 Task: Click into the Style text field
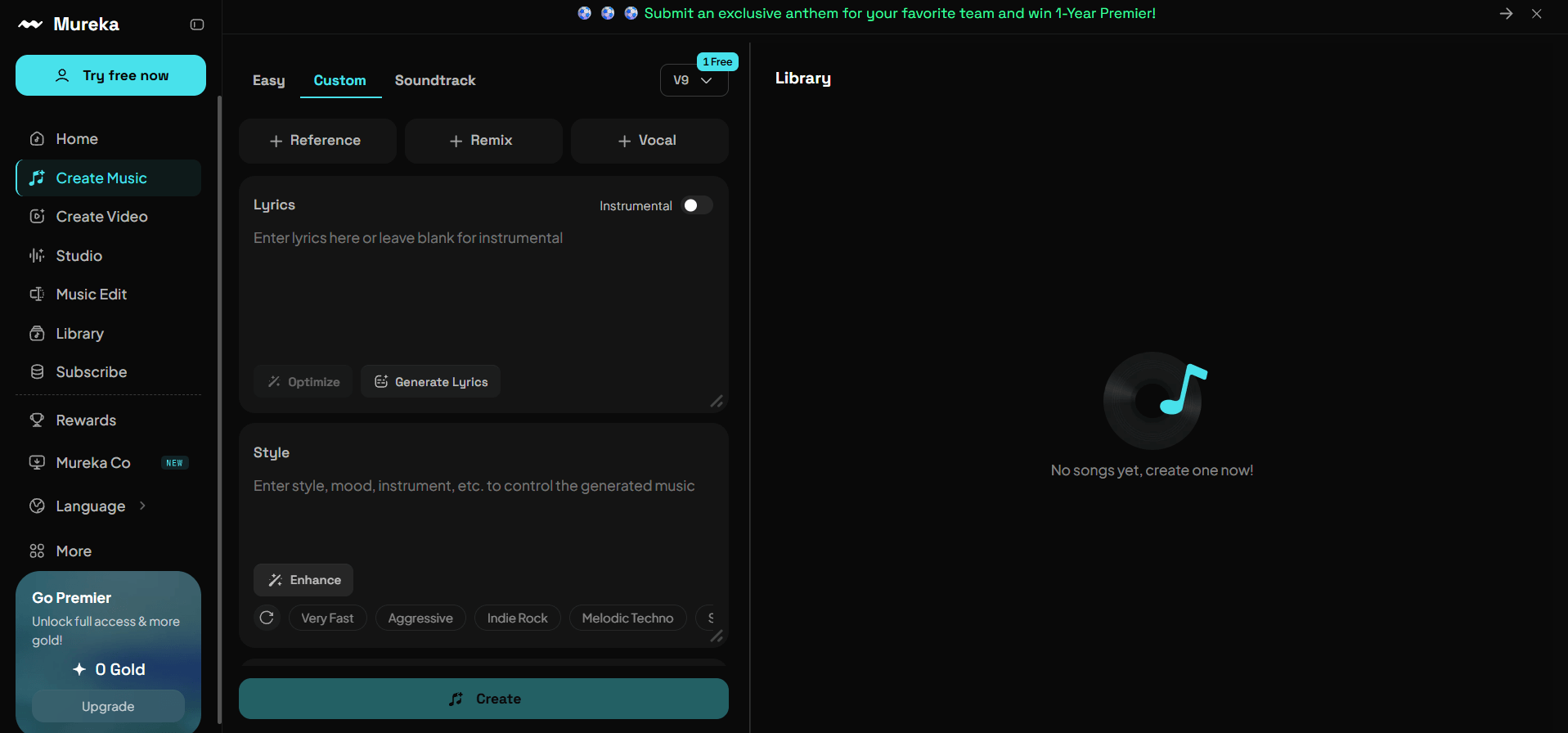[483, 515]
